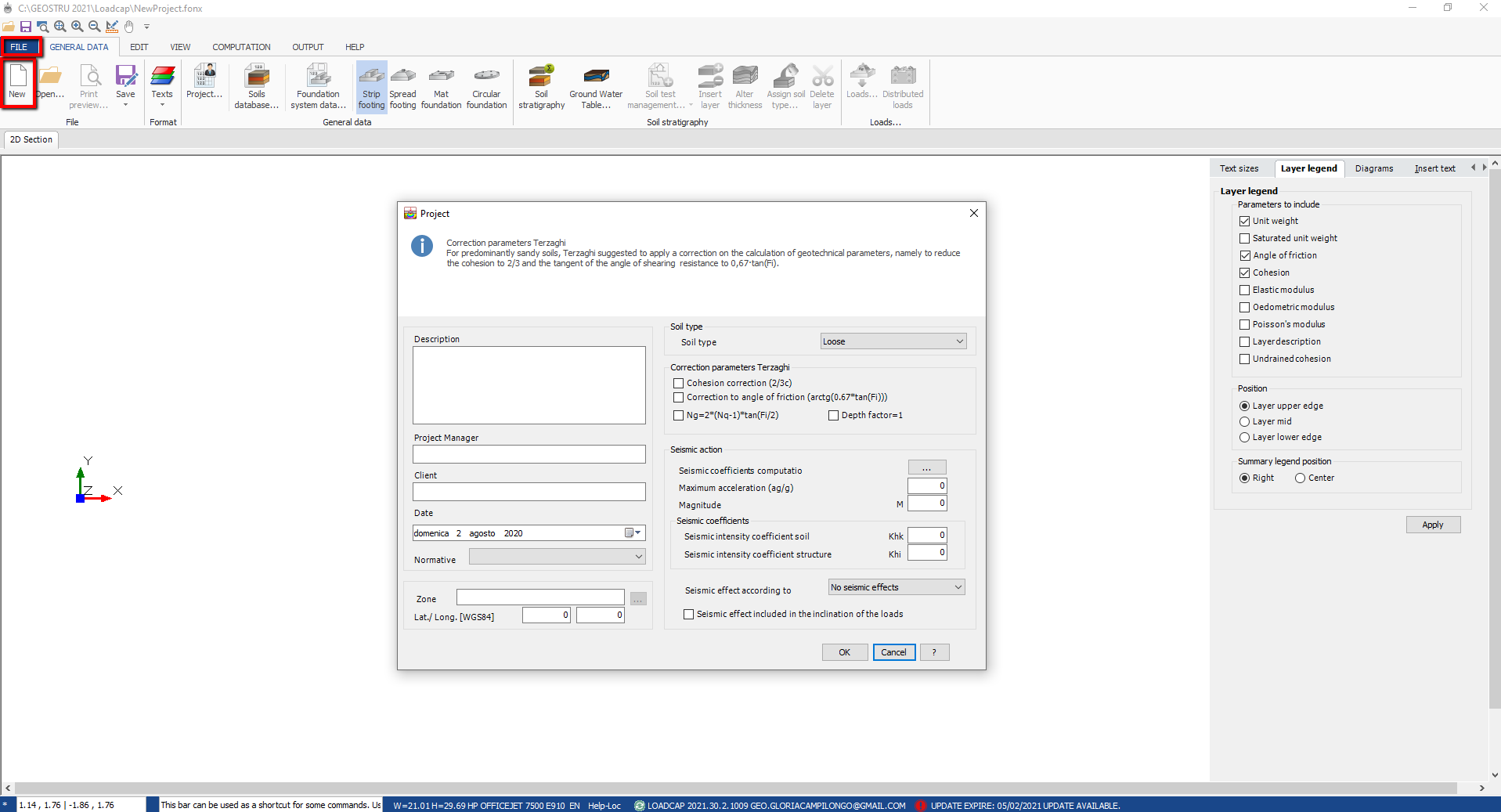
Task: Open the FILE menu
Action: 20,47
